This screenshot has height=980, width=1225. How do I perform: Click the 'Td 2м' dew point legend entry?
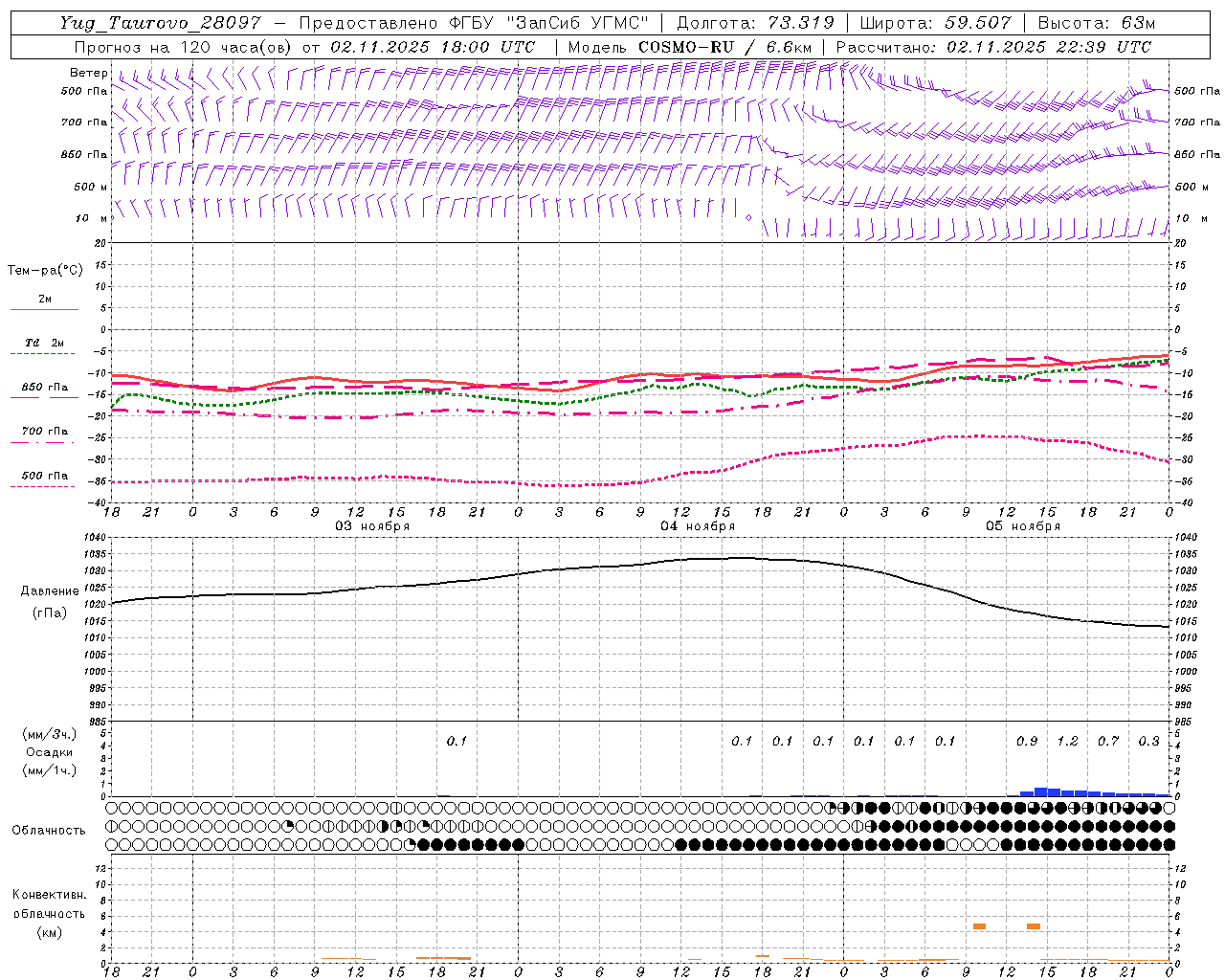pyautogui.click(x=45, y=343)
